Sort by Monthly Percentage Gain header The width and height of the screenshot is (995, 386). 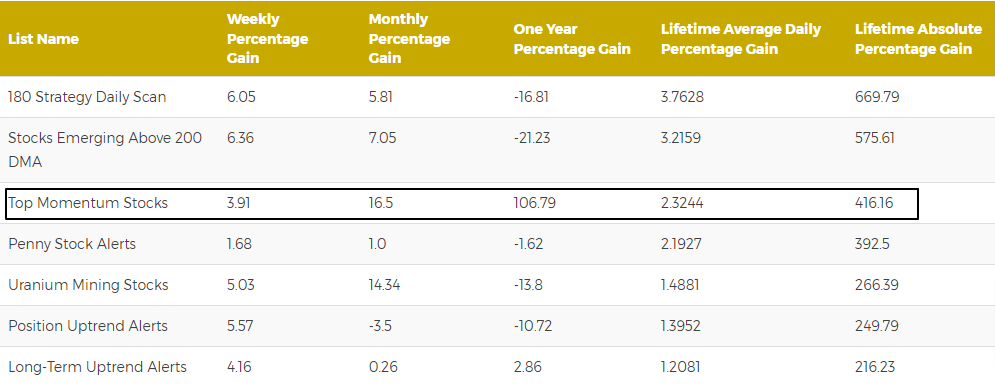tap(409, 39)
